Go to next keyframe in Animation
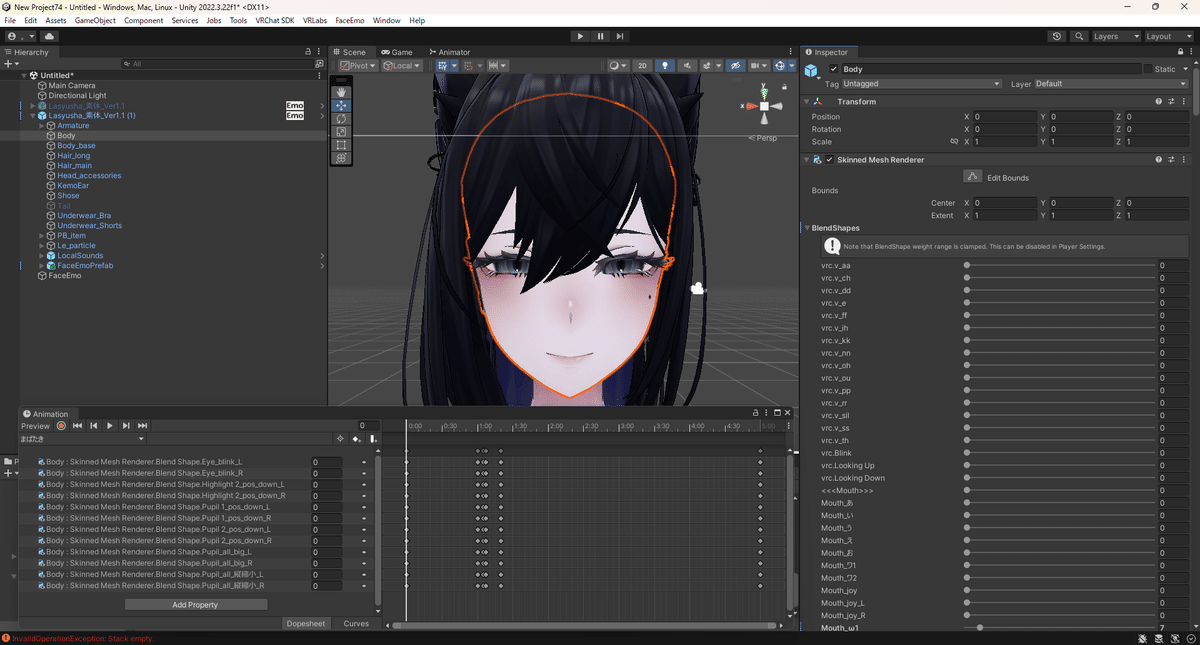Screen dimensions: 1200x645 [126, 426]
